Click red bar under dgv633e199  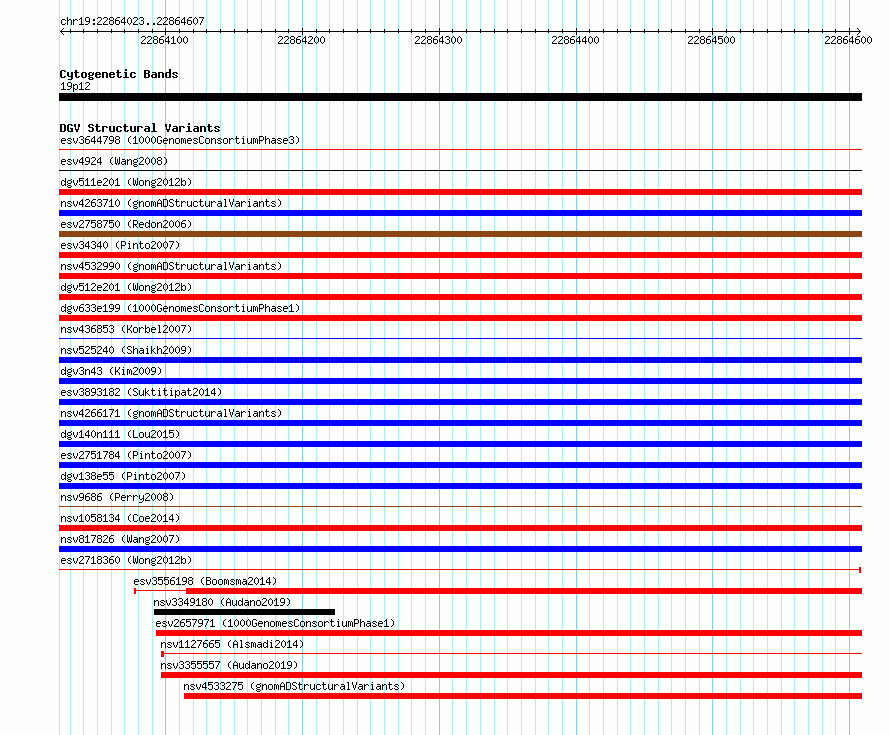click(x=460, y=318)
